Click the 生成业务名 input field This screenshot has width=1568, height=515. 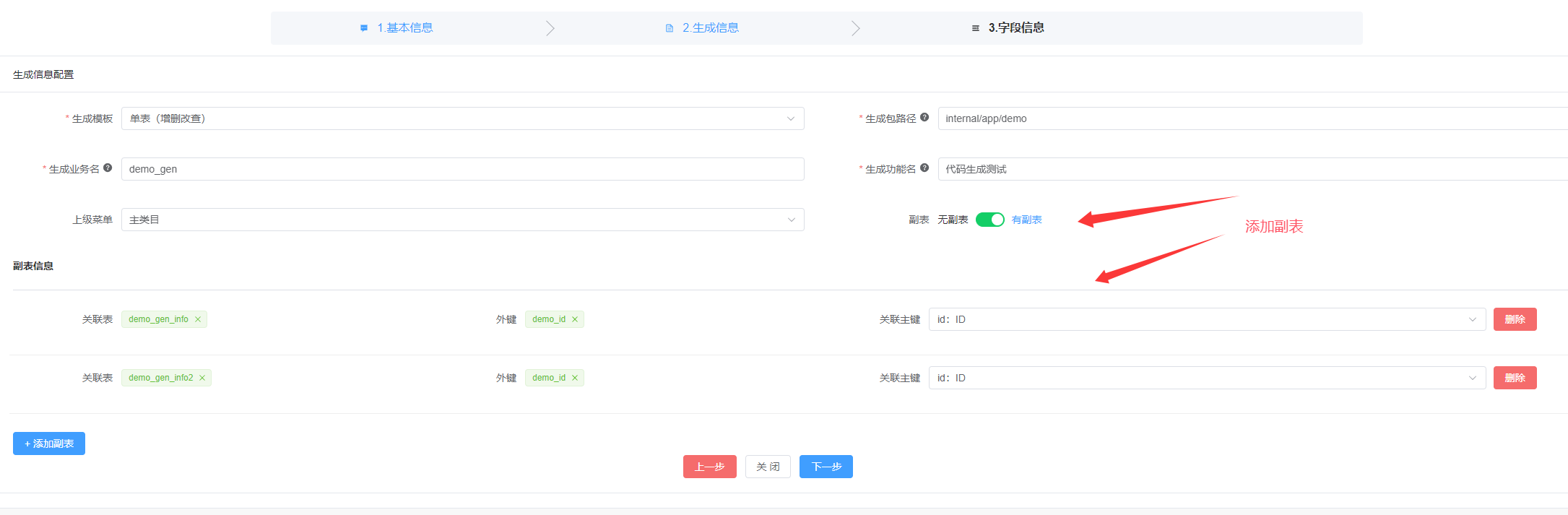pos(462,169)
